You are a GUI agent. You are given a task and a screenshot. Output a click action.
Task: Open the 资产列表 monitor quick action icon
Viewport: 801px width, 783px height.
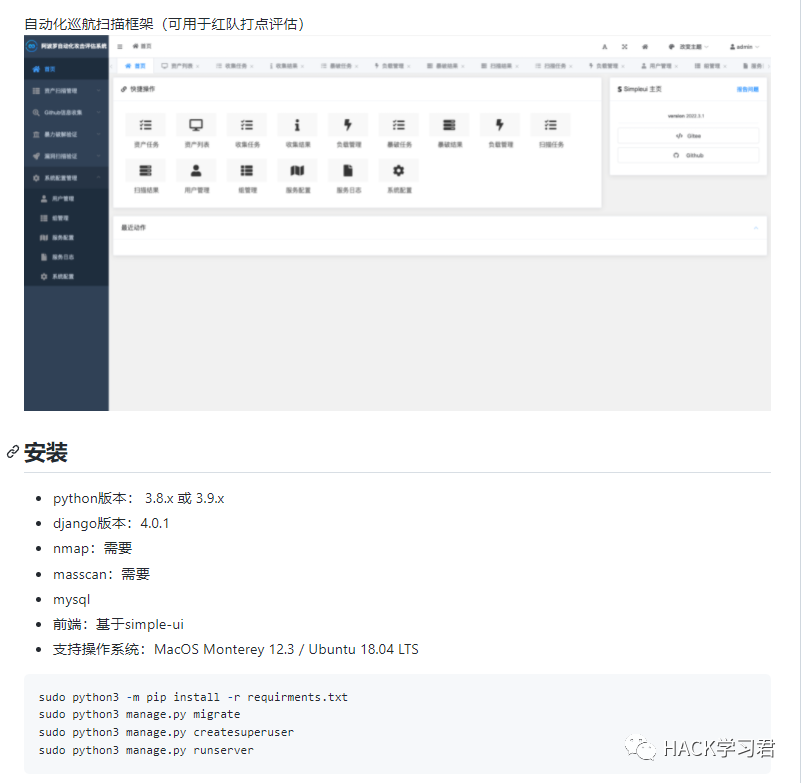[x=196, y=125]
